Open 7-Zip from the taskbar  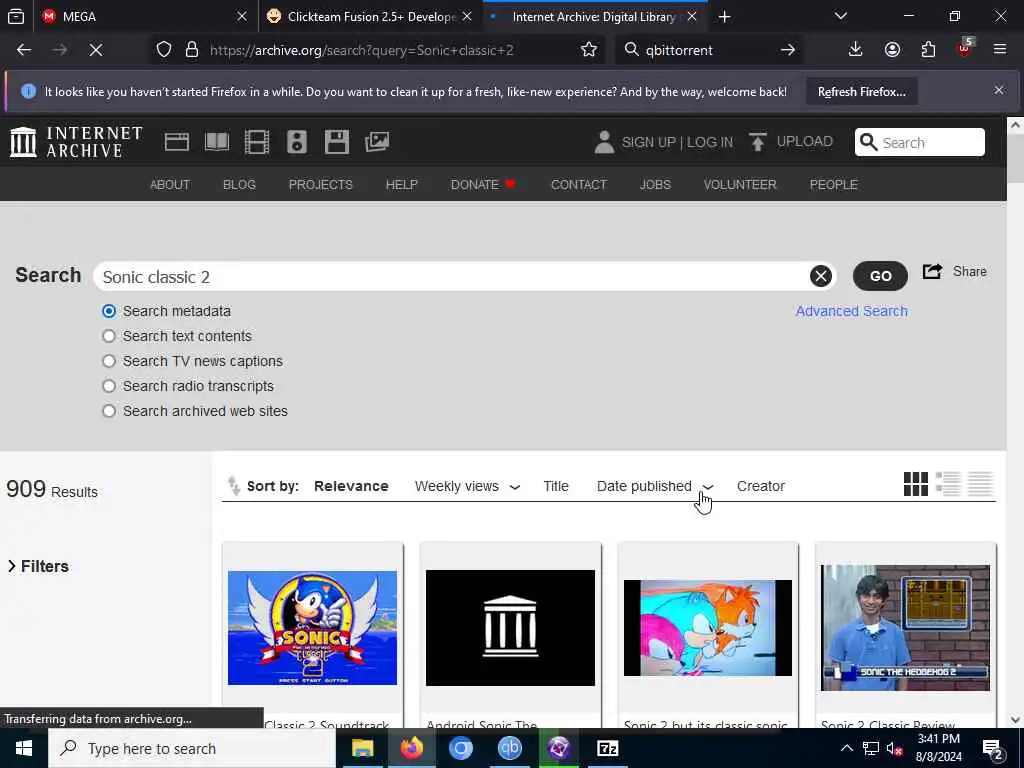[607, 748]
